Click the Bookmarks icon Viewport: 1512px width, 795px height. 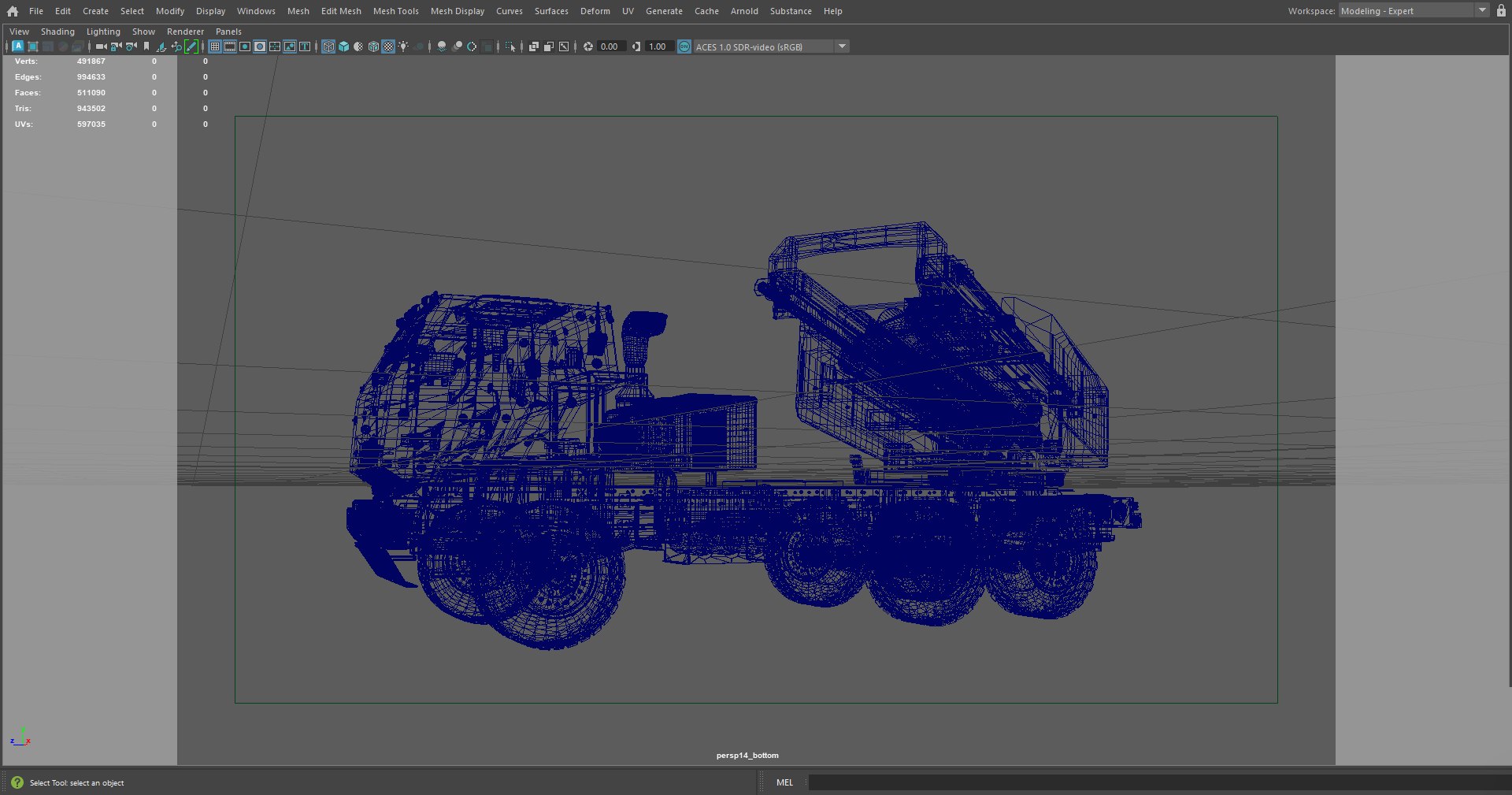click(146, 46)
